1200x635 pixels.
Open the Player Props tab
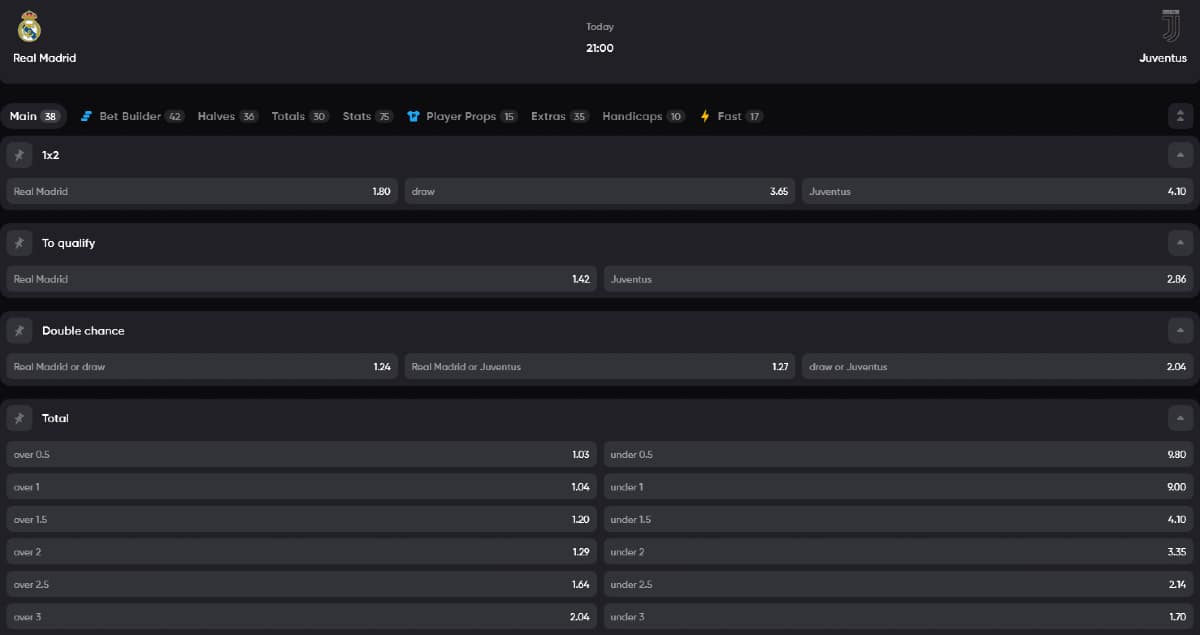tap(462, 116)
